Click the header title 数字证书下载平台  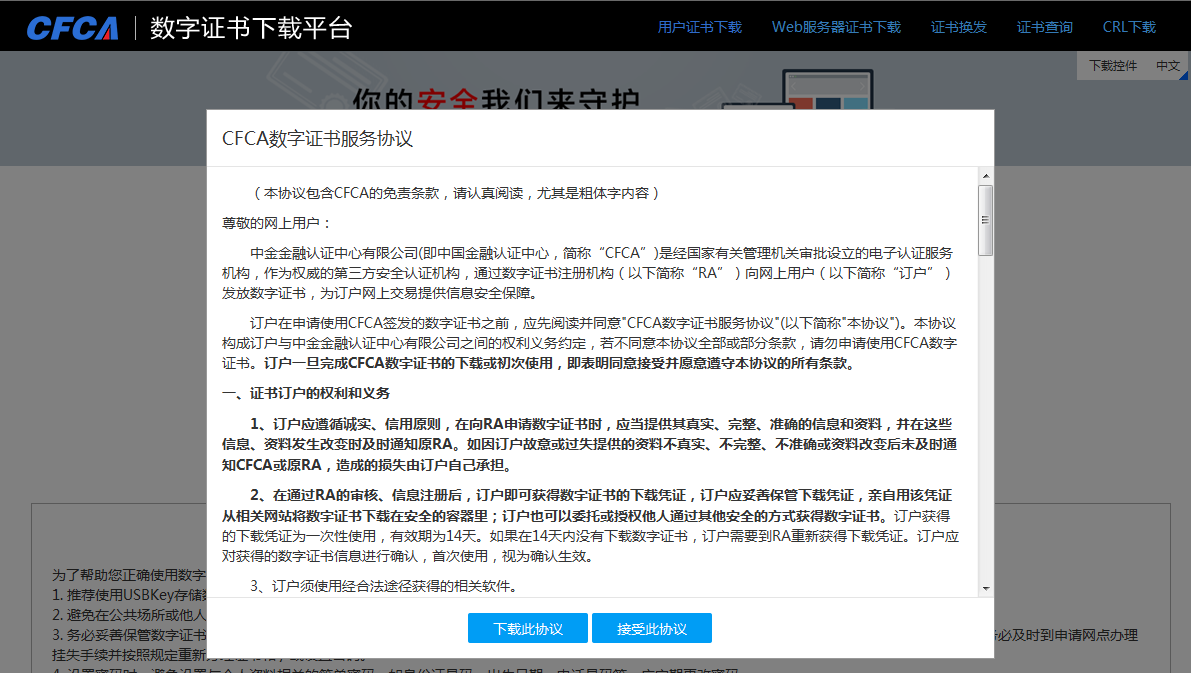pos(251,28)
